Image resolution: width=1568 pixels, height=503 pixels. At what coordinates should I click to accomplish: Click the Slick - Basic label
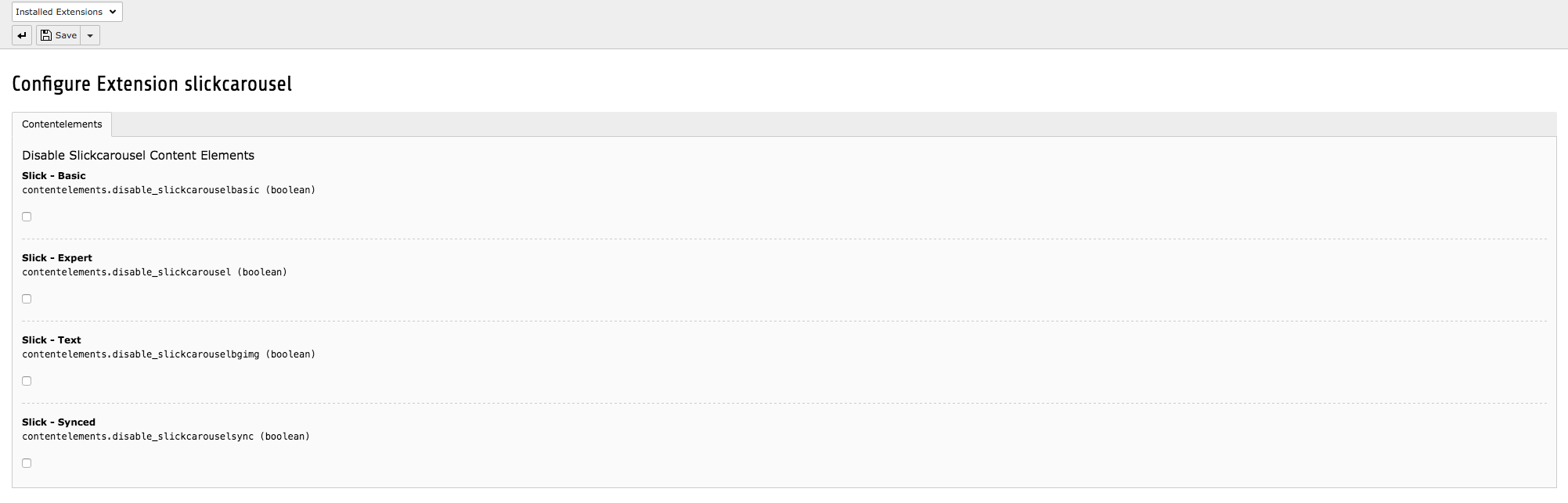pyautogui.click(x=54, y=176)
